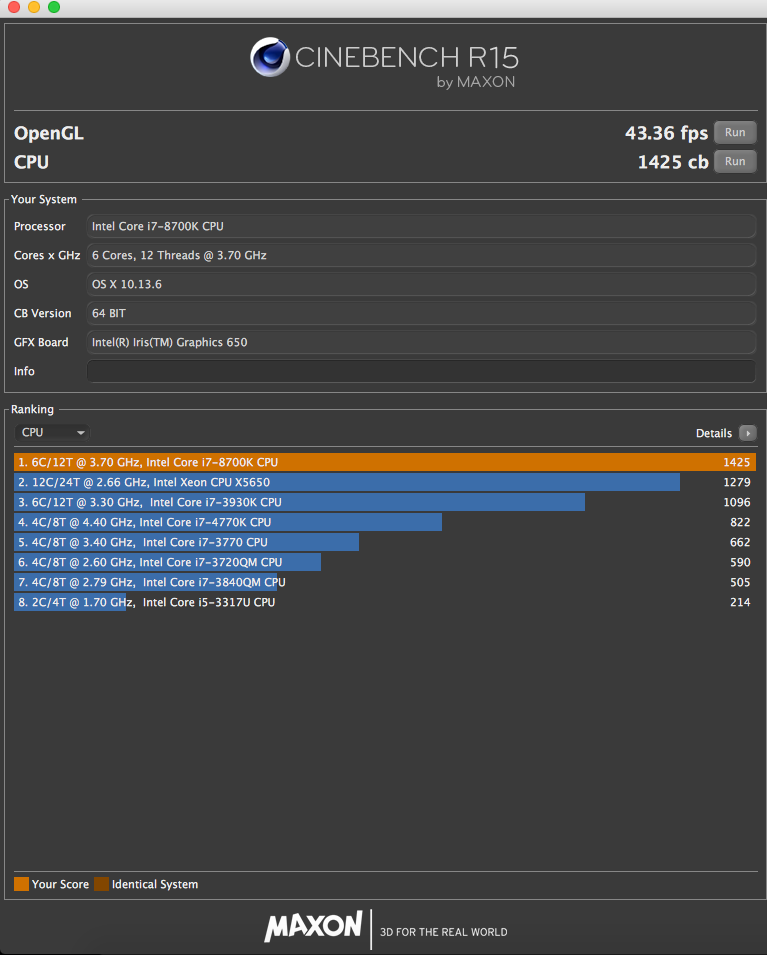
Task: Click the Details arrow icon
Action: tap(747, 433)
